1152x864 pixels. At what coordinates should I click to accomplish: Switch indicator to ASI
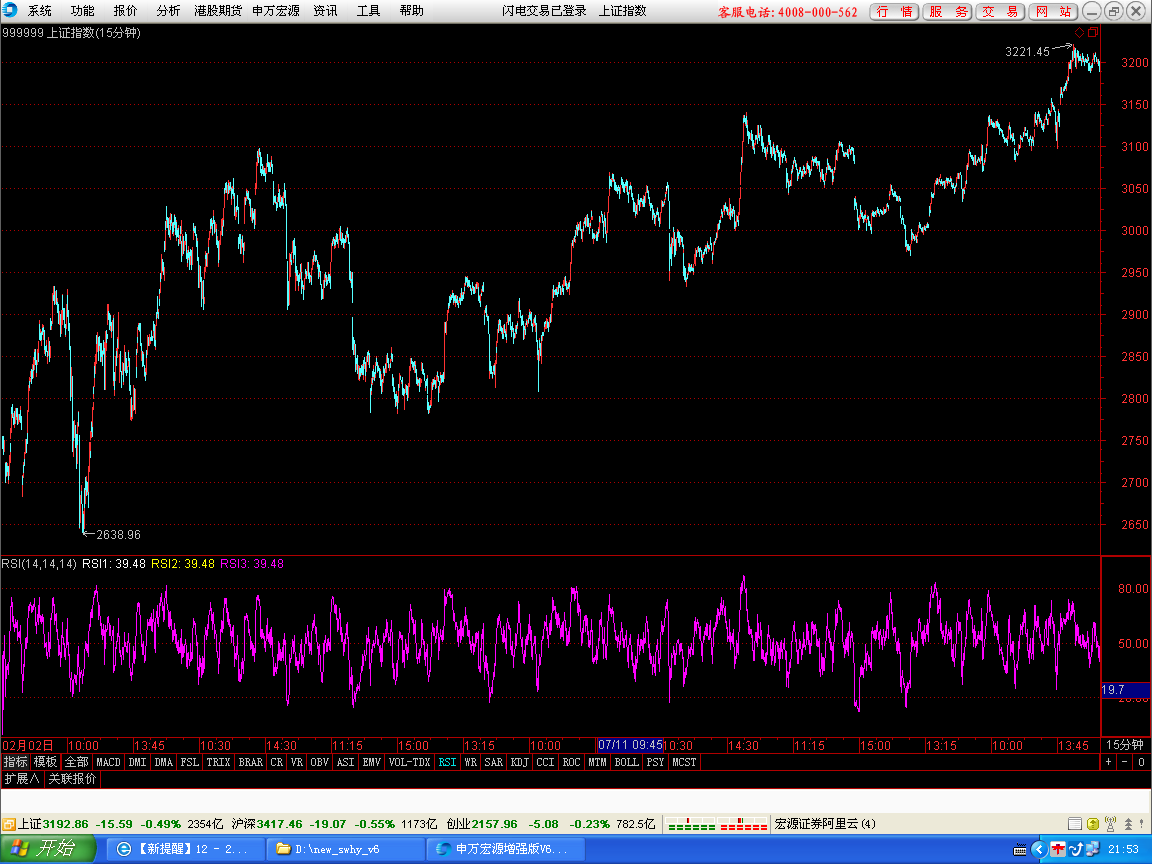click(345, 762)
